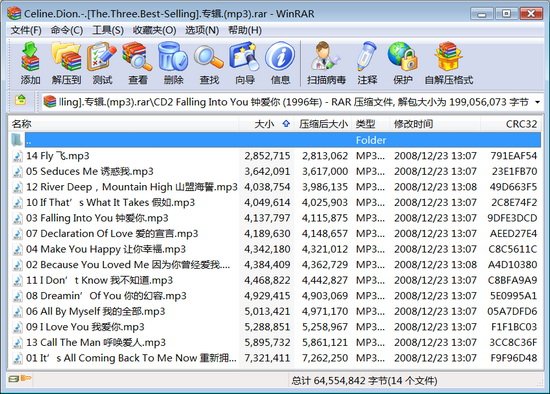Image resolution: width=550 pixels, height=394 pixels.
Task: Close the WinRAR window
Action: click(x=531, y=14)
